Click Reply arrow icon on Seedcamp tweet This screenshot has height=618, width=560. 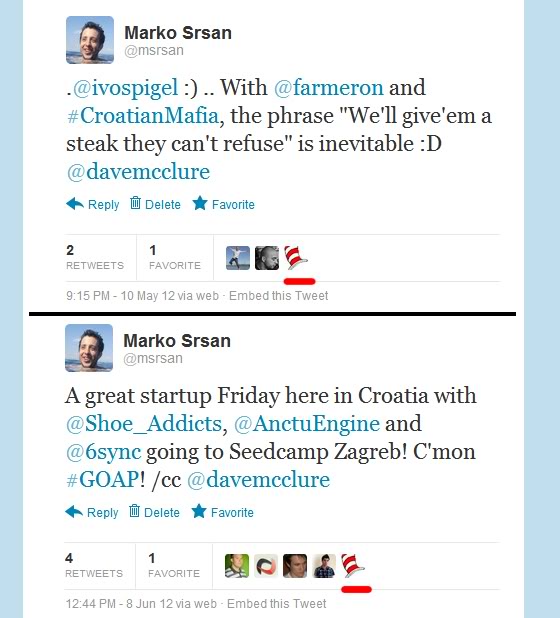coord(74,512)
